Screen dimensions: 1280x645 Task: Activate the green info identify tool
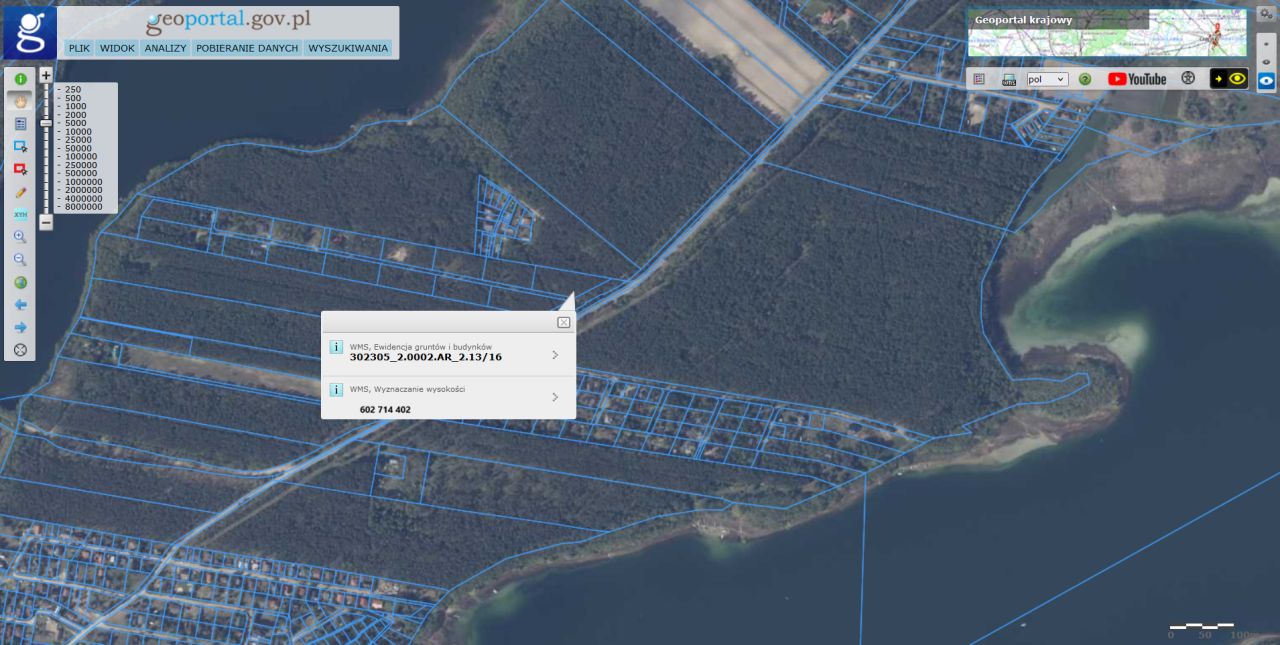pos(20,78)
